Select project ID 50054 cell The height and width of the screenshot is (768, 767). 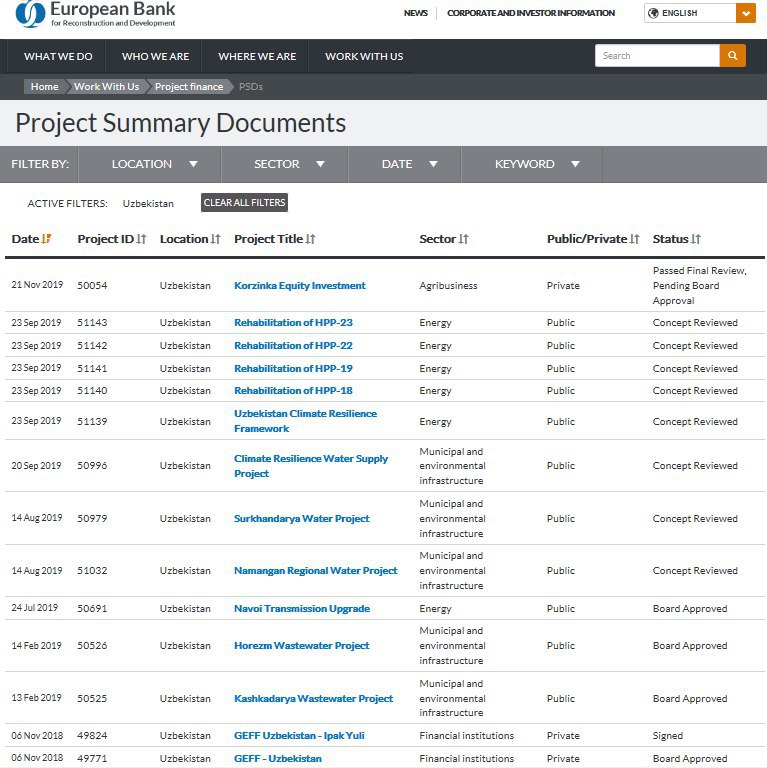point(92,286)
